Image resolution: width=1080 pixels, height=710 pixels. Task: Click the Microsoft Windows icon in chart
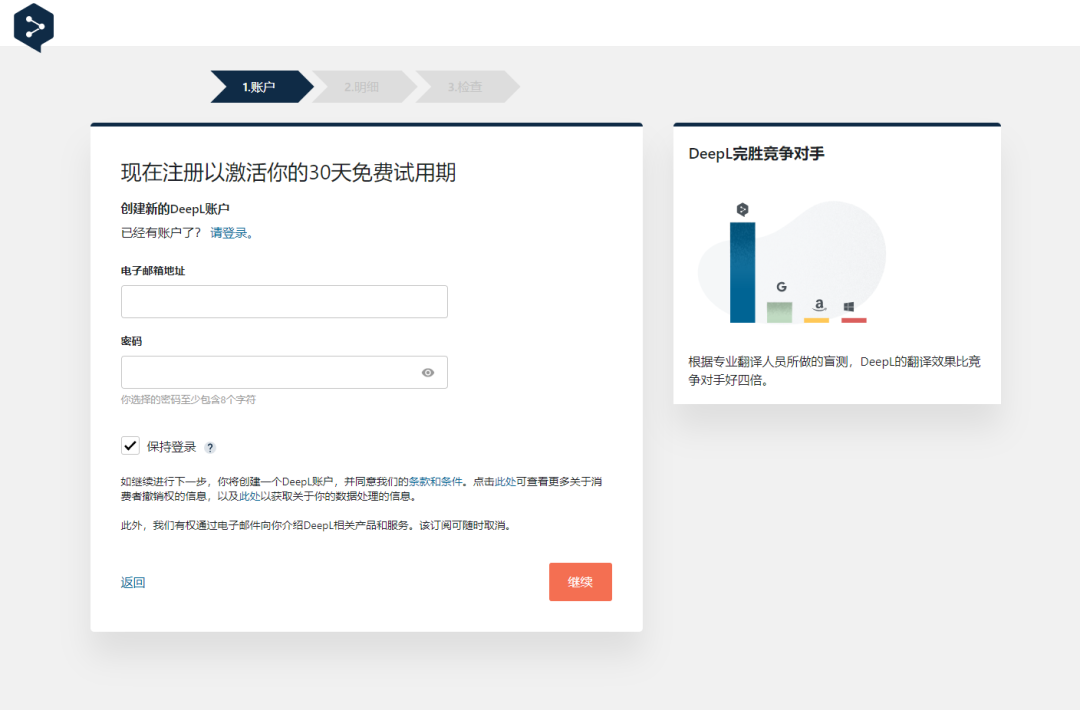tap(849, 307)
